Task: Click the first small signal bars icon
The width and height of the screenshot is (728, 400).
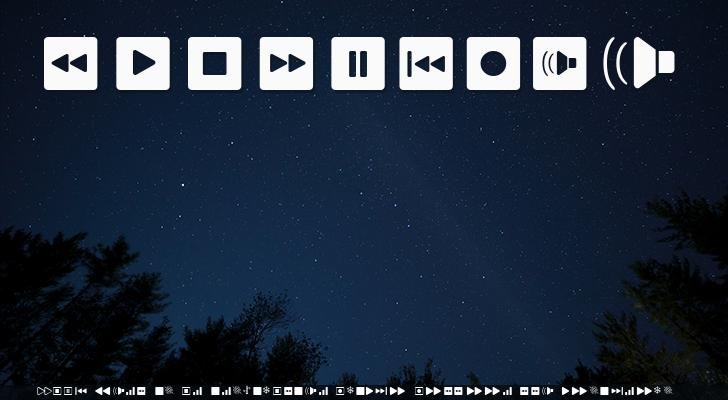Action: pyautogui.click(x=130, y=390)
